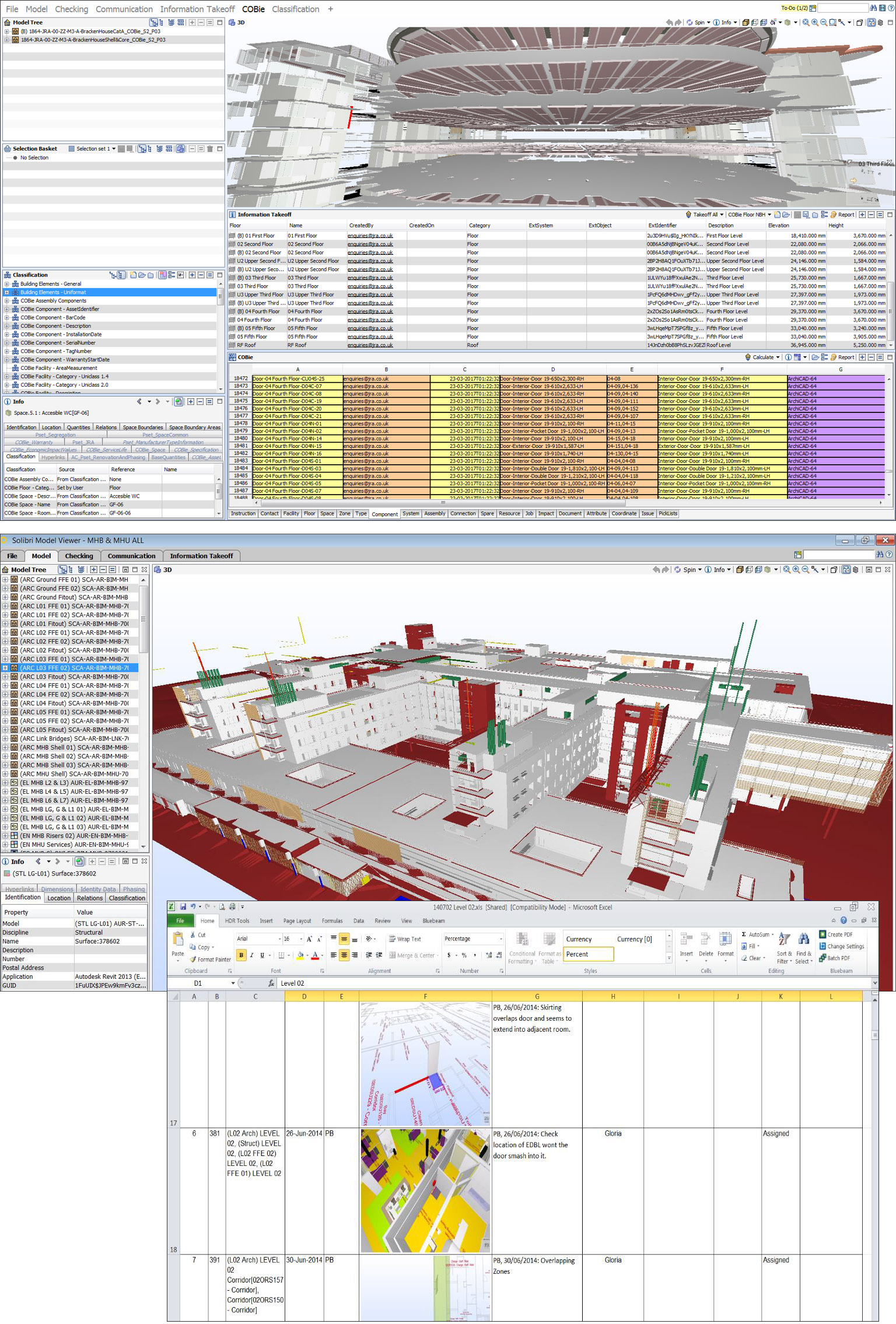Image resolution: width=896 pixels, height=1324 pixels.
Task: Expand the Building Elements - General node
Action: [x=7, y=284]
